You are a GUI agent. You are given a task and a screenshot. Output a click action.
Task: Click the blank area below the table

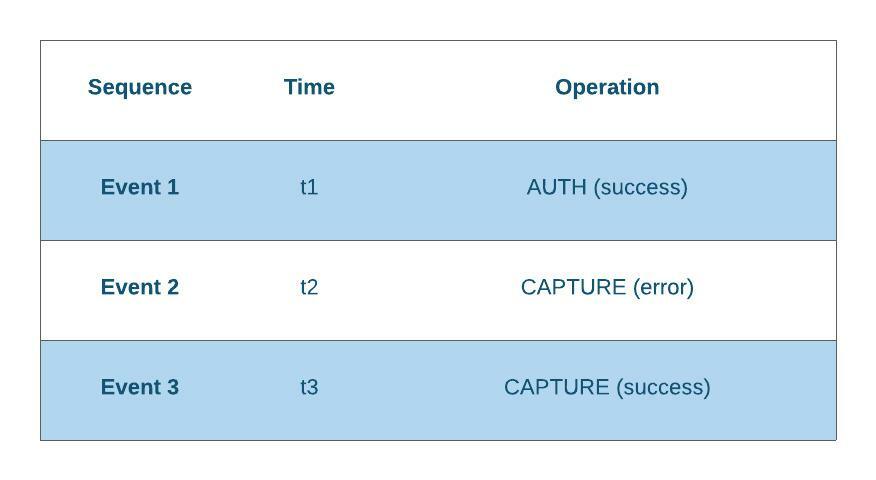tap(438, 461)
